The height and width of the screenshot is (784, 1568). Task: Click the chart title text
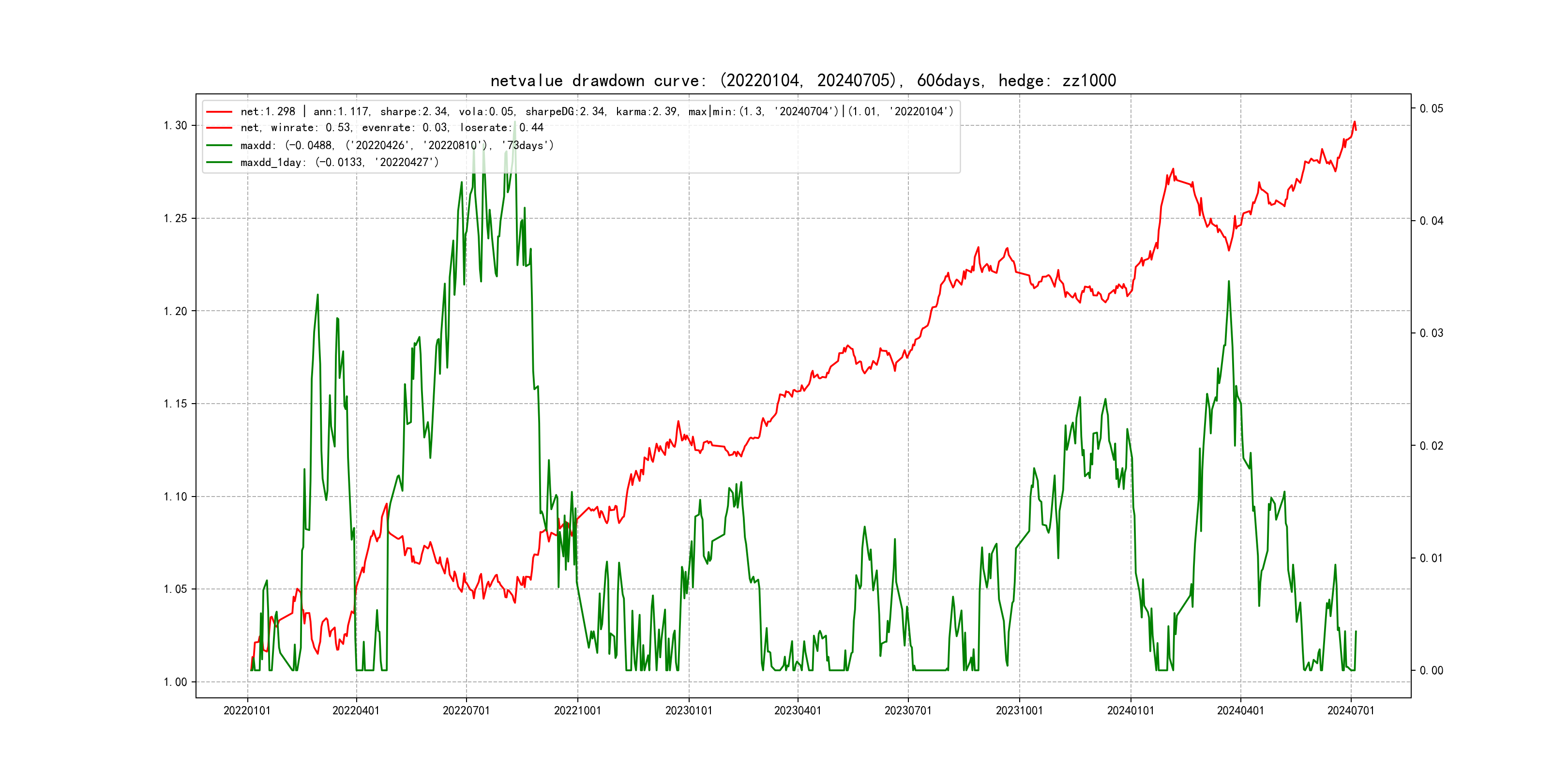(803, 81)
